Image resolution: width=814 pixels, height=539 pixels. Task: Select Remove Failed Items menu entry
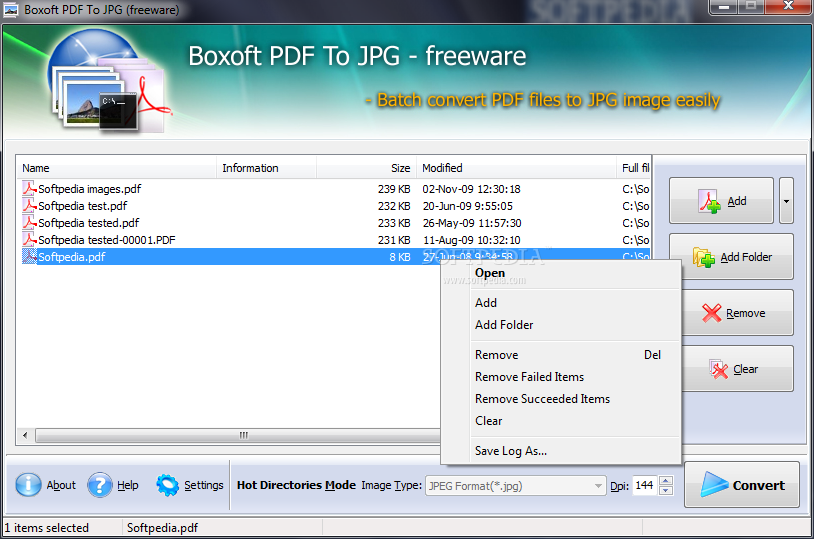click(x=561, y=377)
